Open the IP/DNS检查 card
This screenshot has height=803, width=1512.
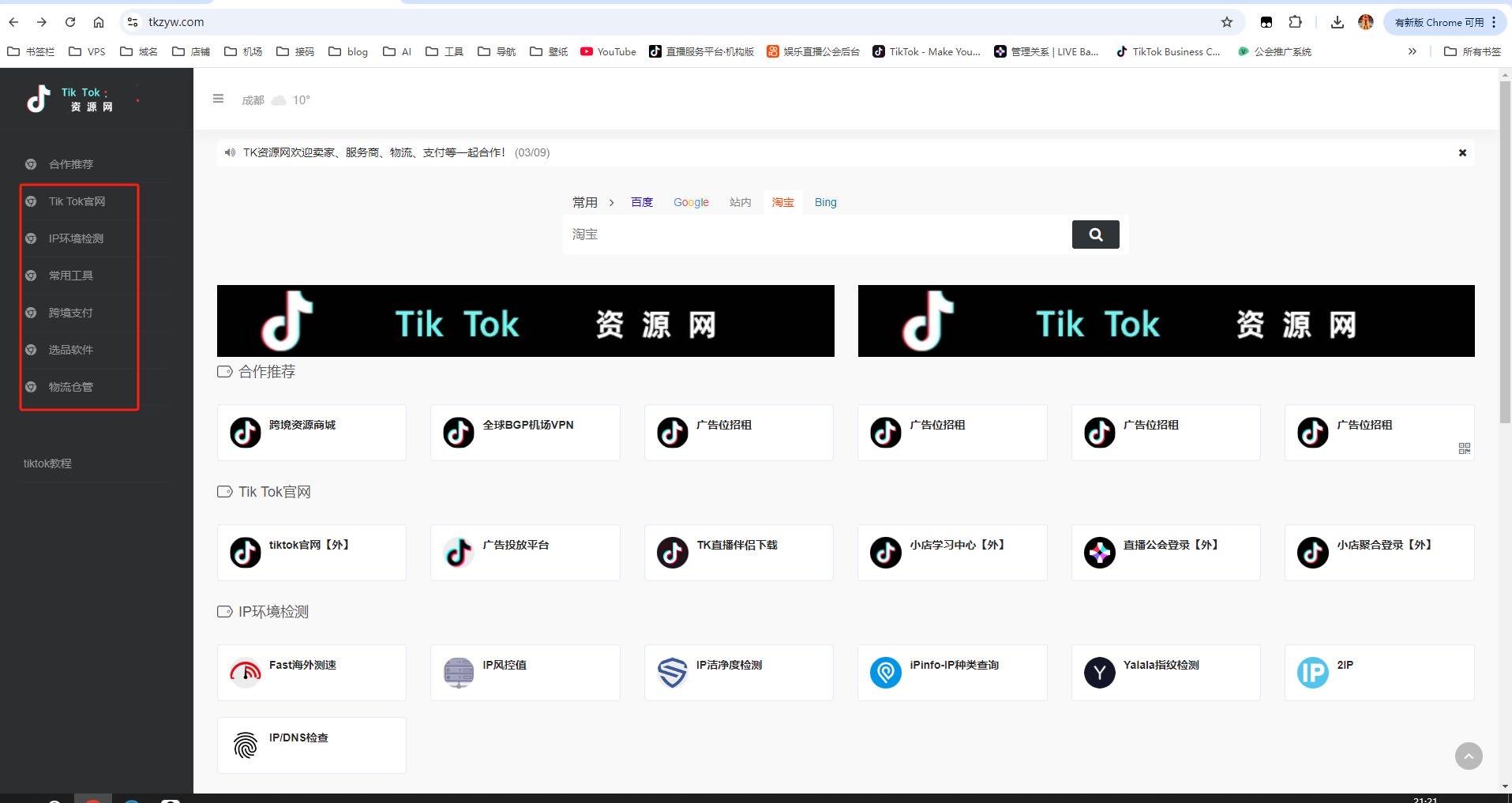click(312, 745)
